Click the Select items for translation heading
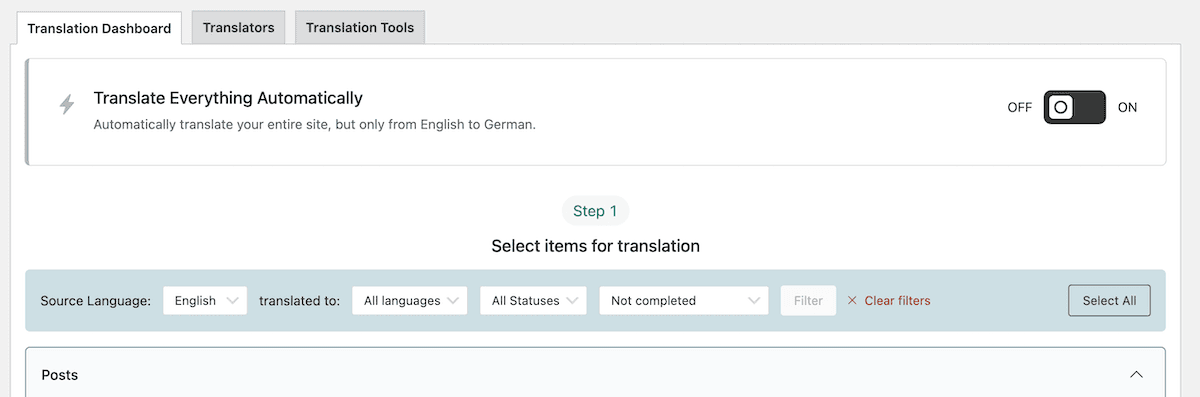The image size is (1200, 397). [595, 245]
